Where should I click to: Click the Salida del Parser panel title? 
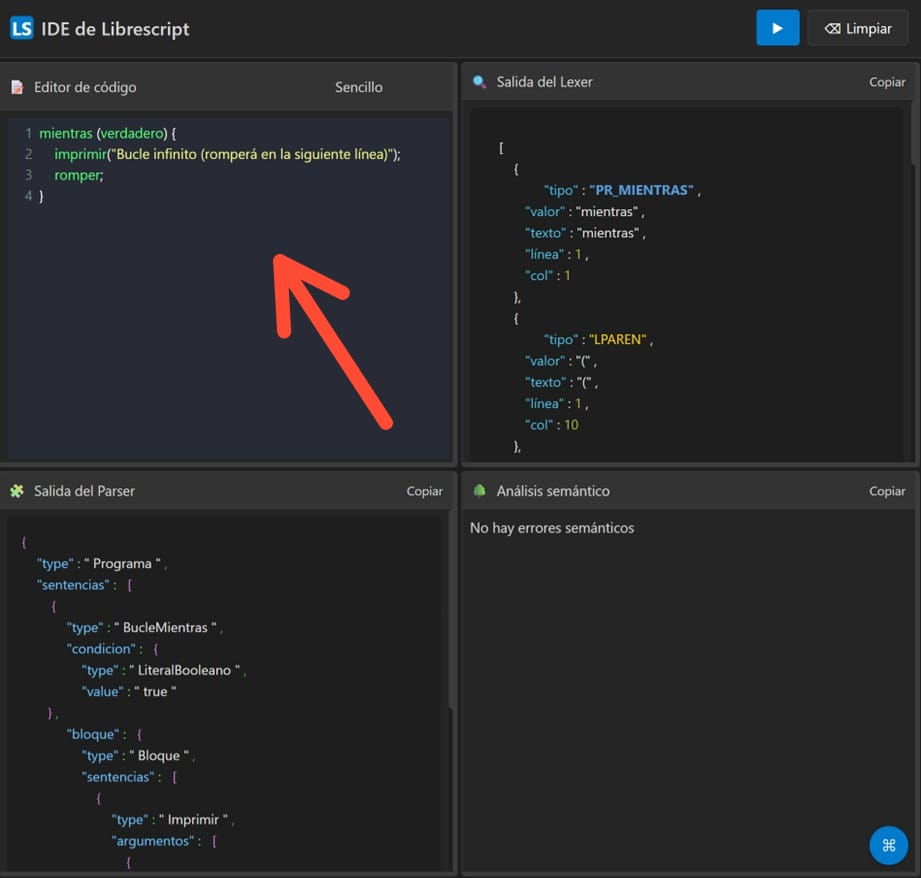84,491
